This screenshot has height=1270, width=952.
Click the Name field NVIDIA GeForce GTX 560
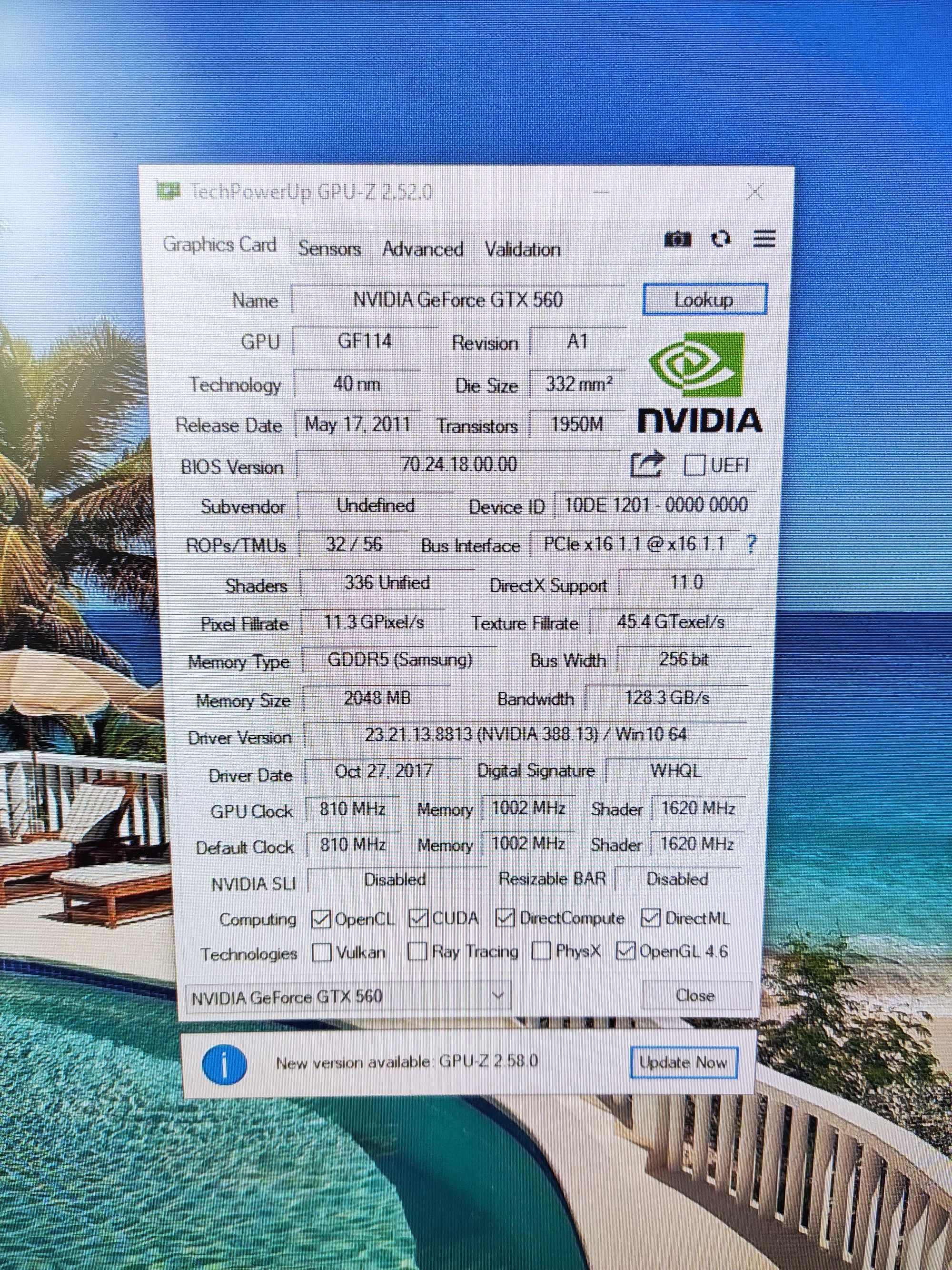pyautogui.click(x=458, y=300)
